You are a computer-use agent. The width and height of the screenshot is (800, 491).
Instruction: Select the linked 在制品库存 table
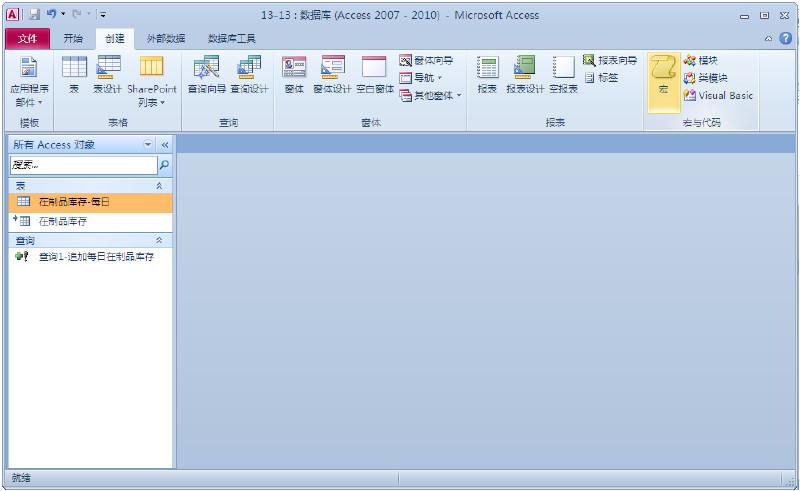(91, 222)
